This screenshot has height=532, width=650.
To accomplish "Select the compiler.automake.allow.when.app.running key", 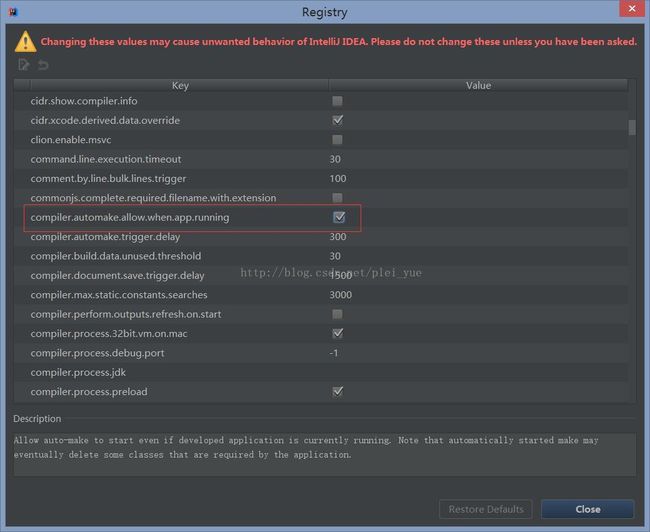I will [x=130, y=217].
